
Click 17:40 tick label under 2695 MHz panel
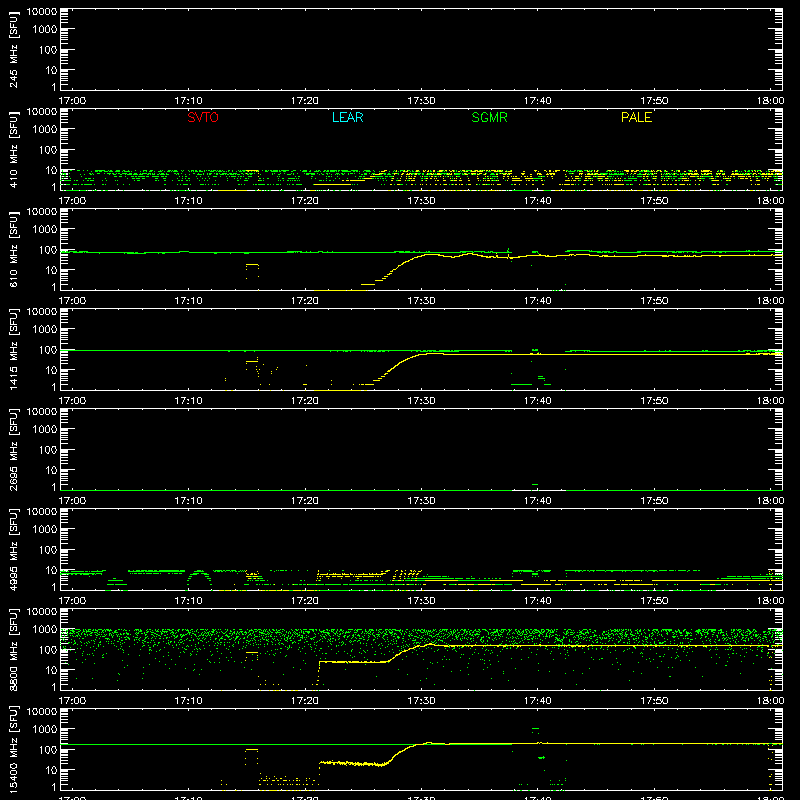[537, 501]
